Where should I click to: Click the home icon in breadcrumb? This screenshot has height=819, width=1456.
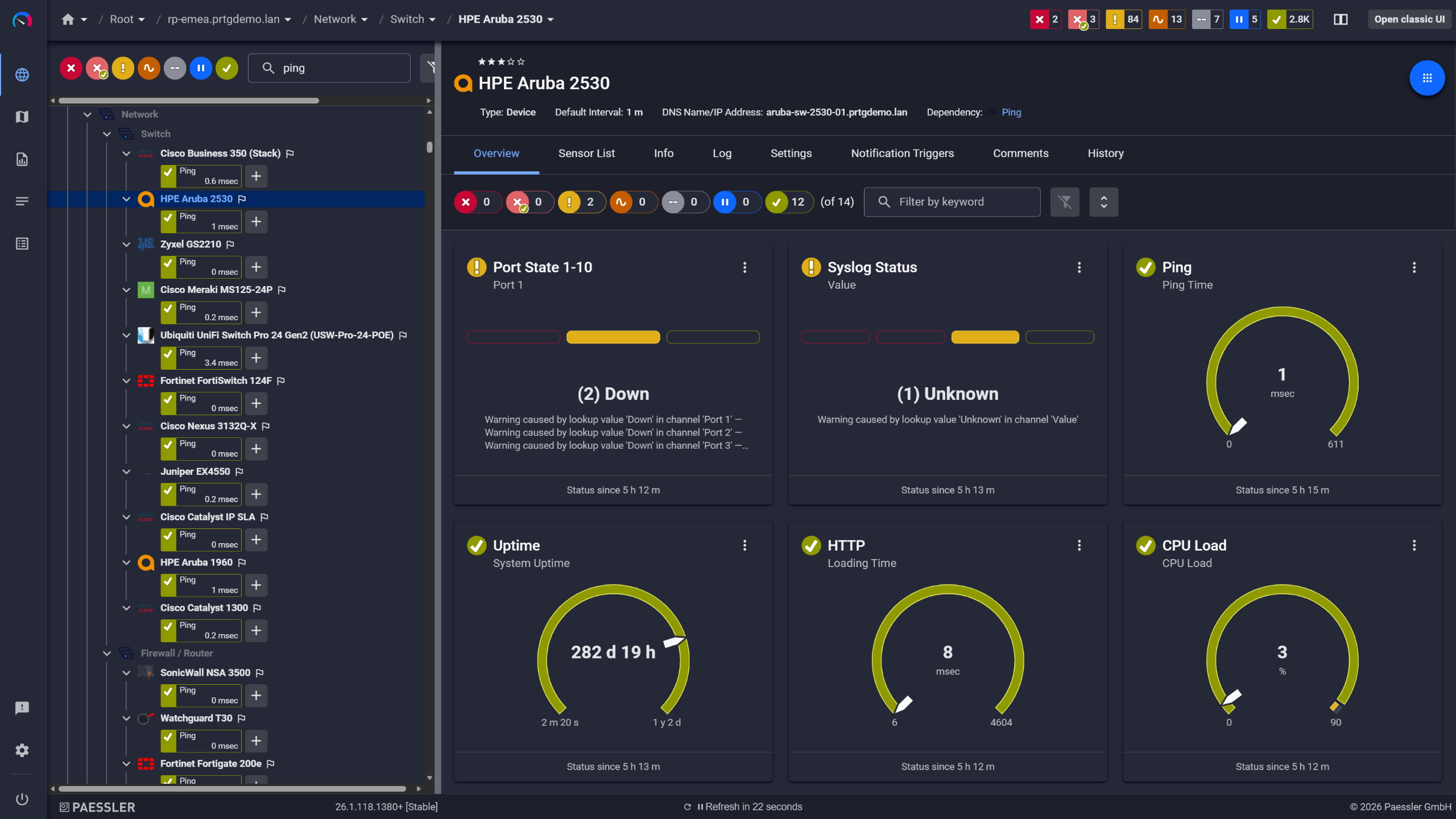pos(68,19)
